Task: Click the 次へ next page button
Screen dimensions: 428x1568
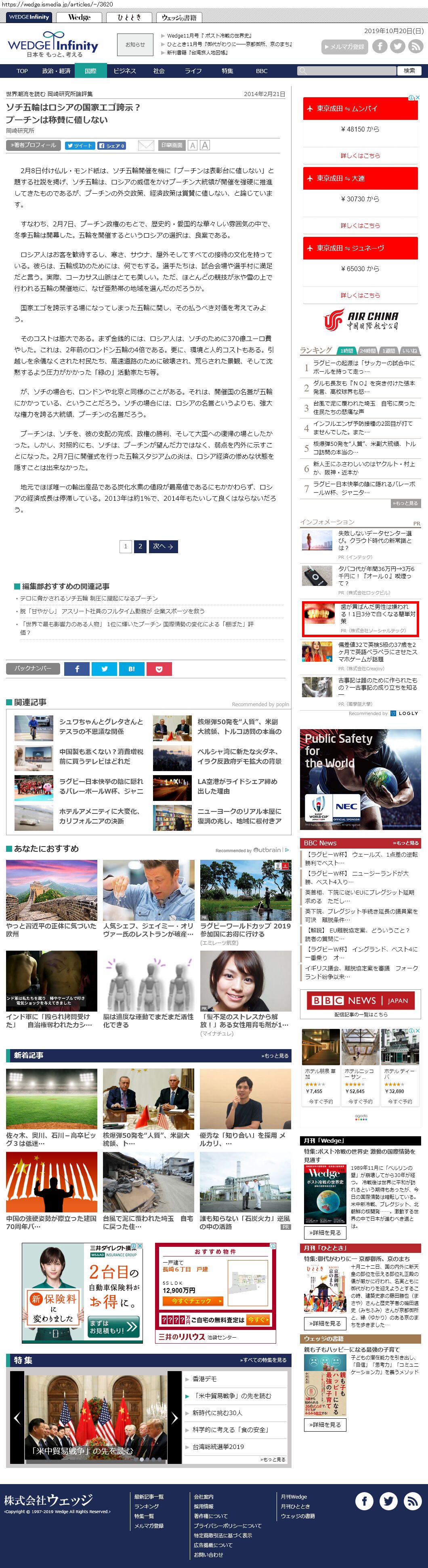Action: tap(163, 546)
